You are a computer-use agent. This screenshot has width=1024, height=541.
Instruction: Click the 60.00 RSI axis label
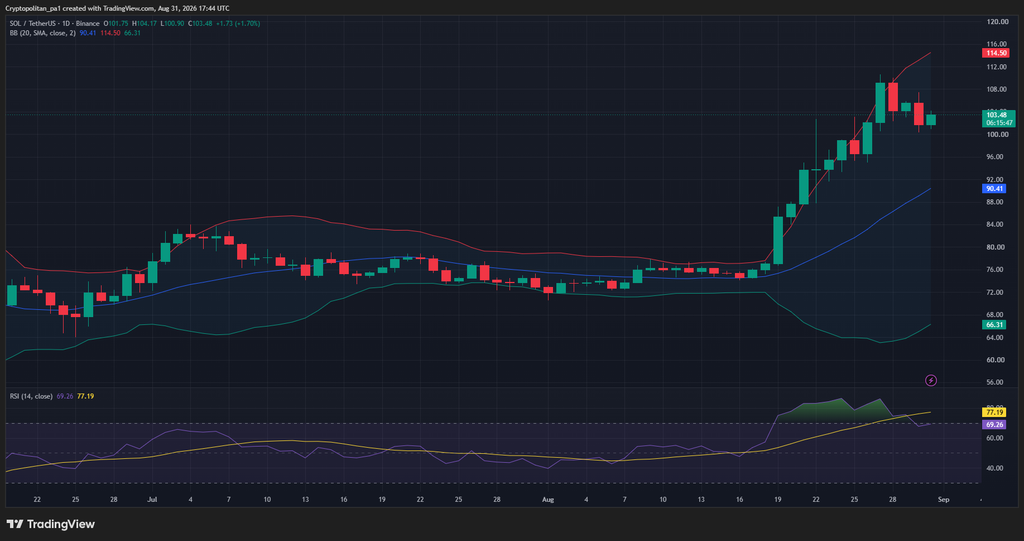997,438
